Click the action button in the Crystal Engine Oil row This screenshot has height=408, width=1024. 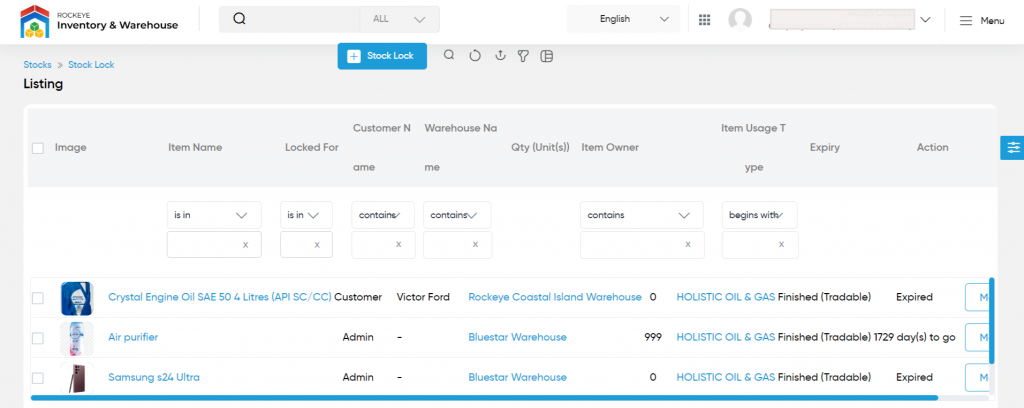977,298
